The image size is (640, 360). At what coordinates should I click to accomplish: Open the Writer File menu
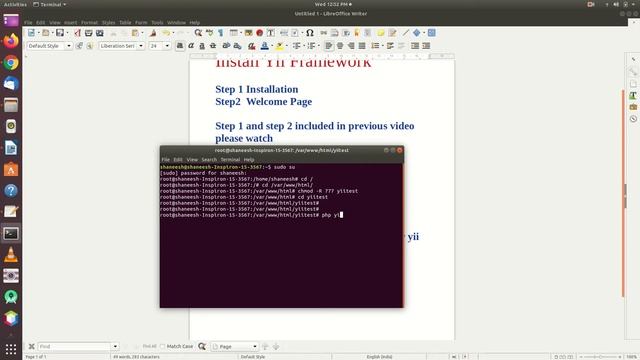pyautogui.click(x=28, y=22)
